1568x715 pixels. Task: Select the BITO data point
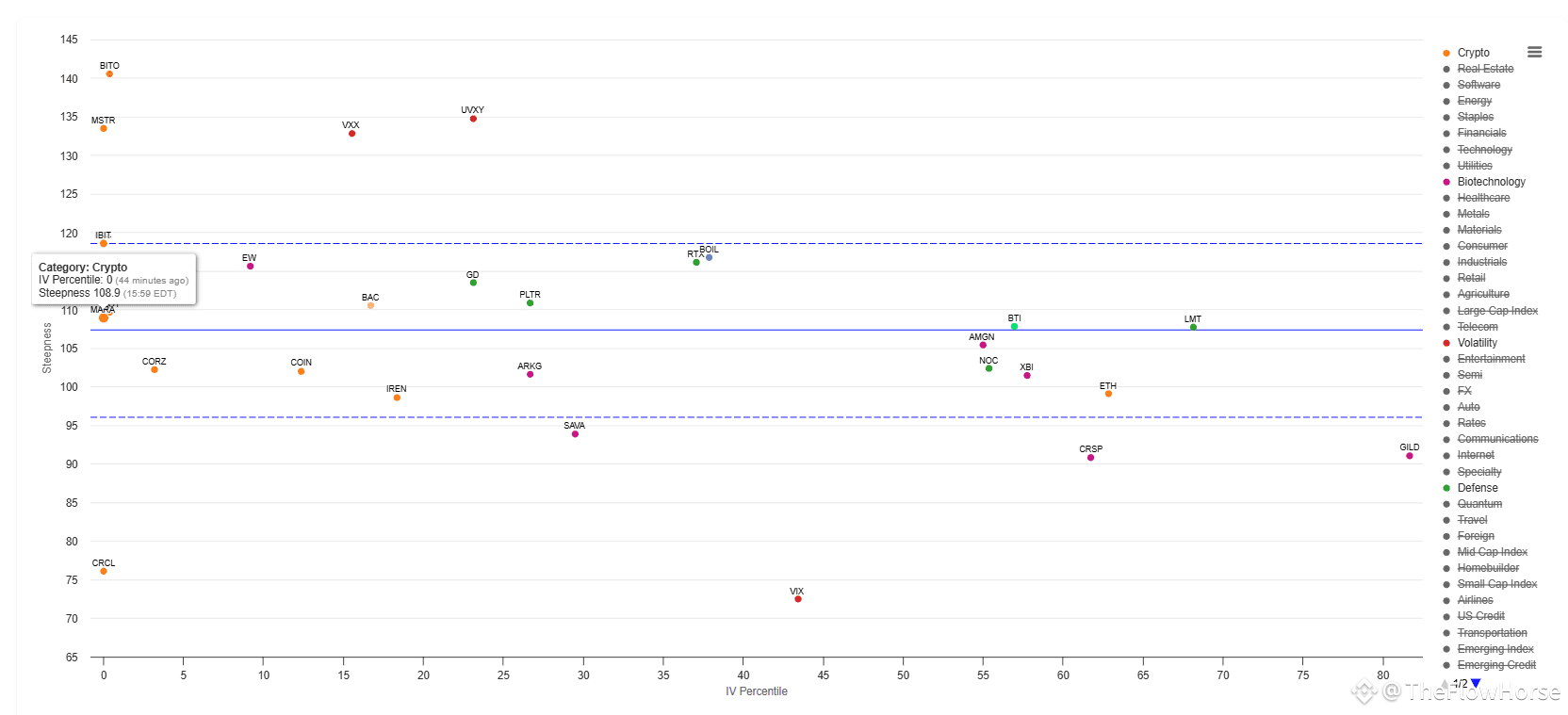click(109, 73)
